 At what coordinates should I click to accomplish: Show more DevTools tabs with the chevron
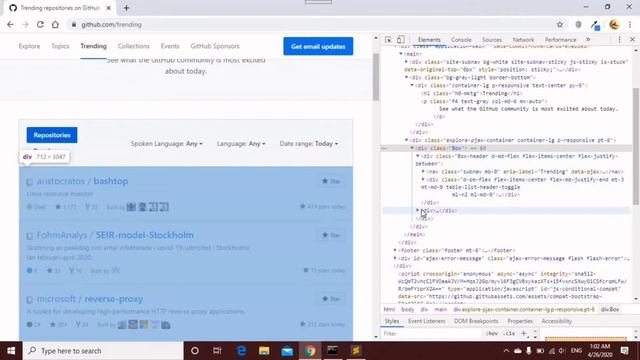588,40
